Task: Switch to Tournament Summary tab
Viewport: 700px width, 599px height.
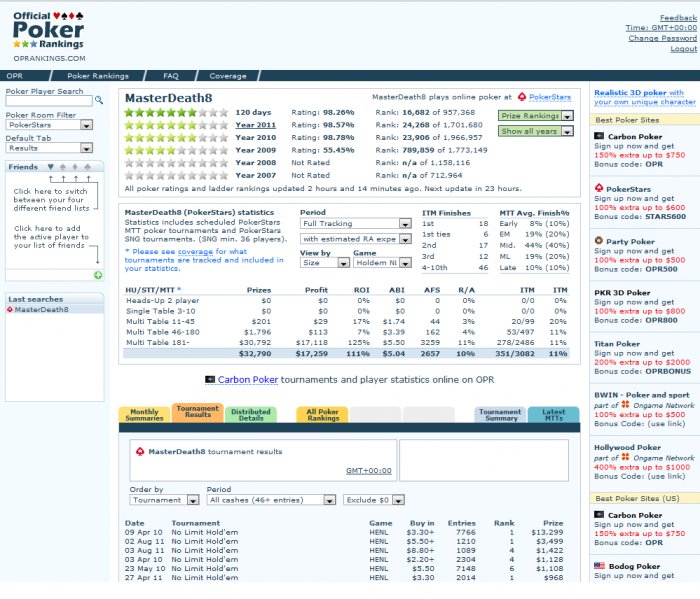Action: coord(500,415)
